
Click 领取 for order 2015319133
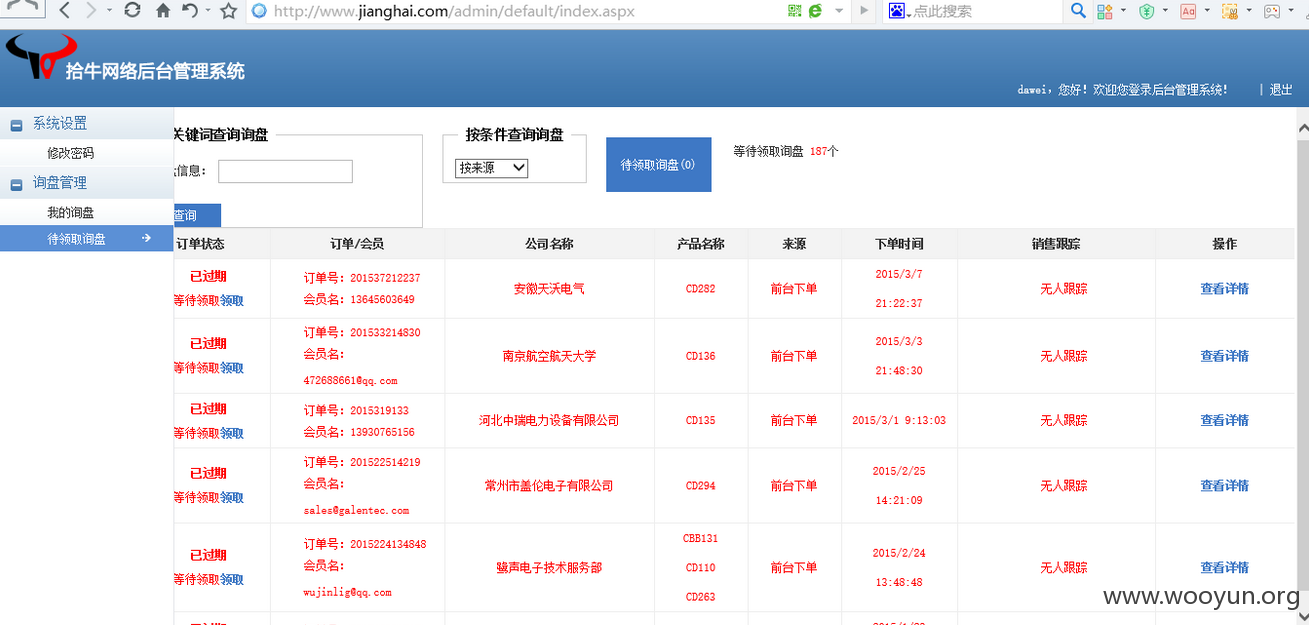pos(232,433)
